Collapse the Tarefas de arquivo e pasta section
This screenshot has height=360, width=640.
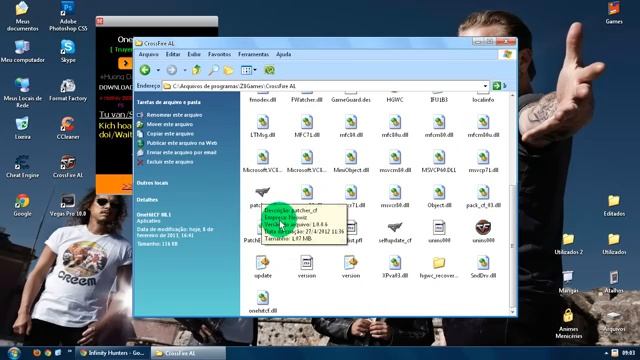click(x=169, y=102)
